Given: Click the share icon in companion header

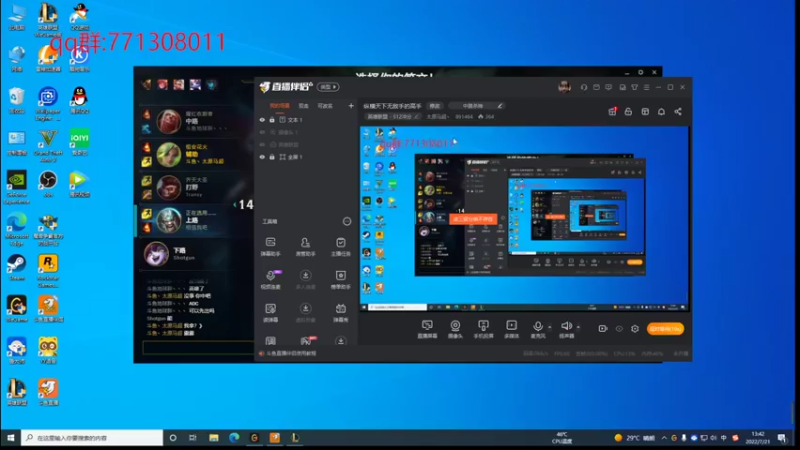Looking at the screenshot, I should point(678,111).
